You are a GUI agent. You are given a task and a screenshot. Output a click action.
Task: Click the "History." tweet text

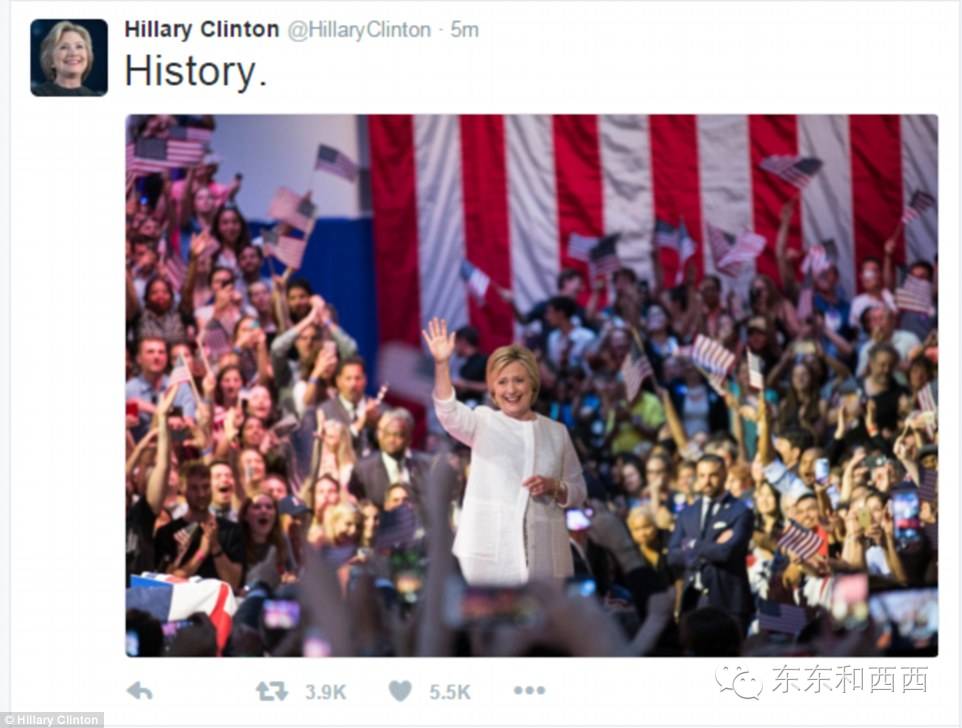point(196,72)
